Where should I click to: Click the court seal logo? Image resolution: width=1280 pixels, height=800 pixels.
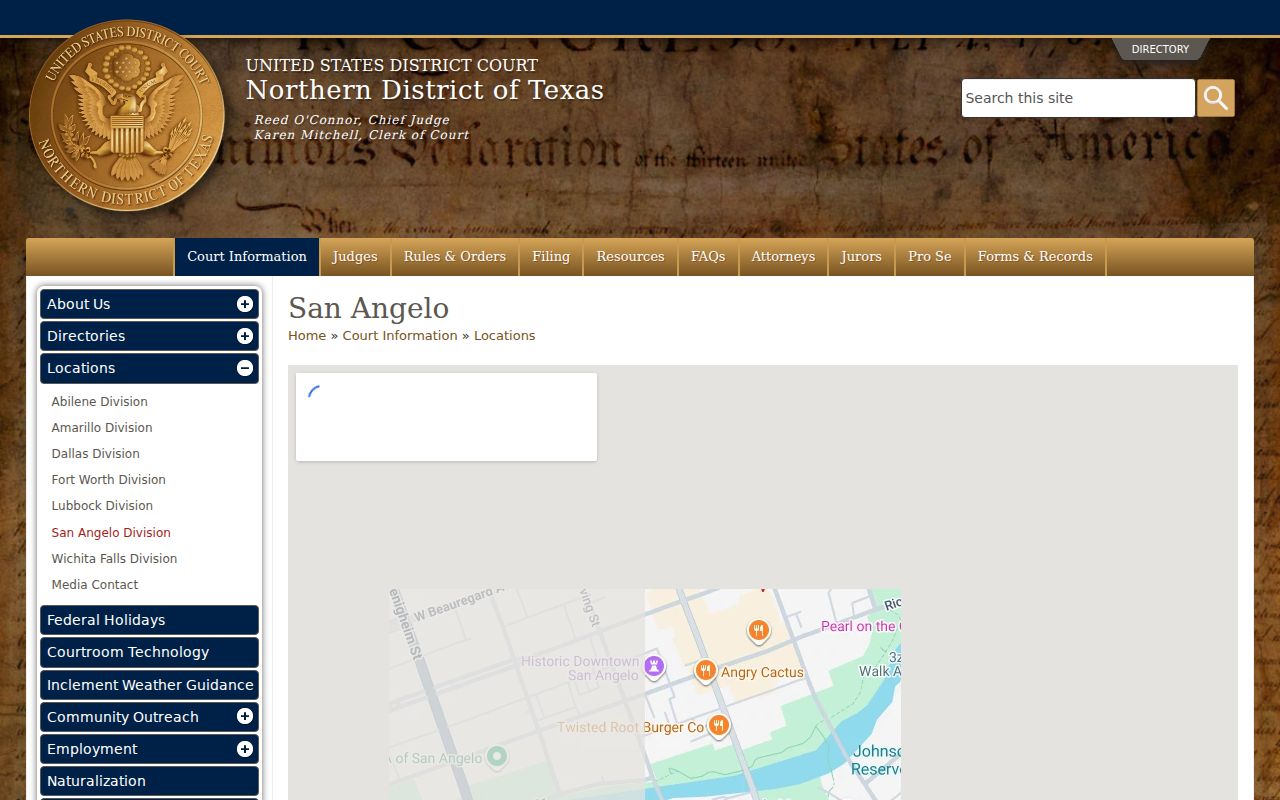pyautogui.click(x=127, y=116)
